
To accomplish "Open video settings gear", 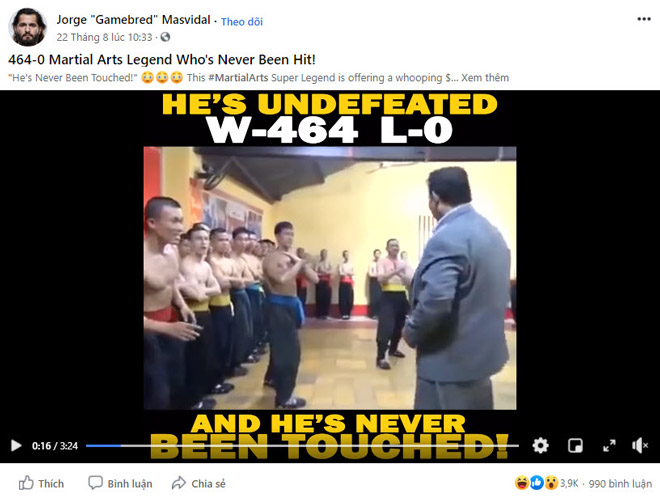I will tap(540, 445).
